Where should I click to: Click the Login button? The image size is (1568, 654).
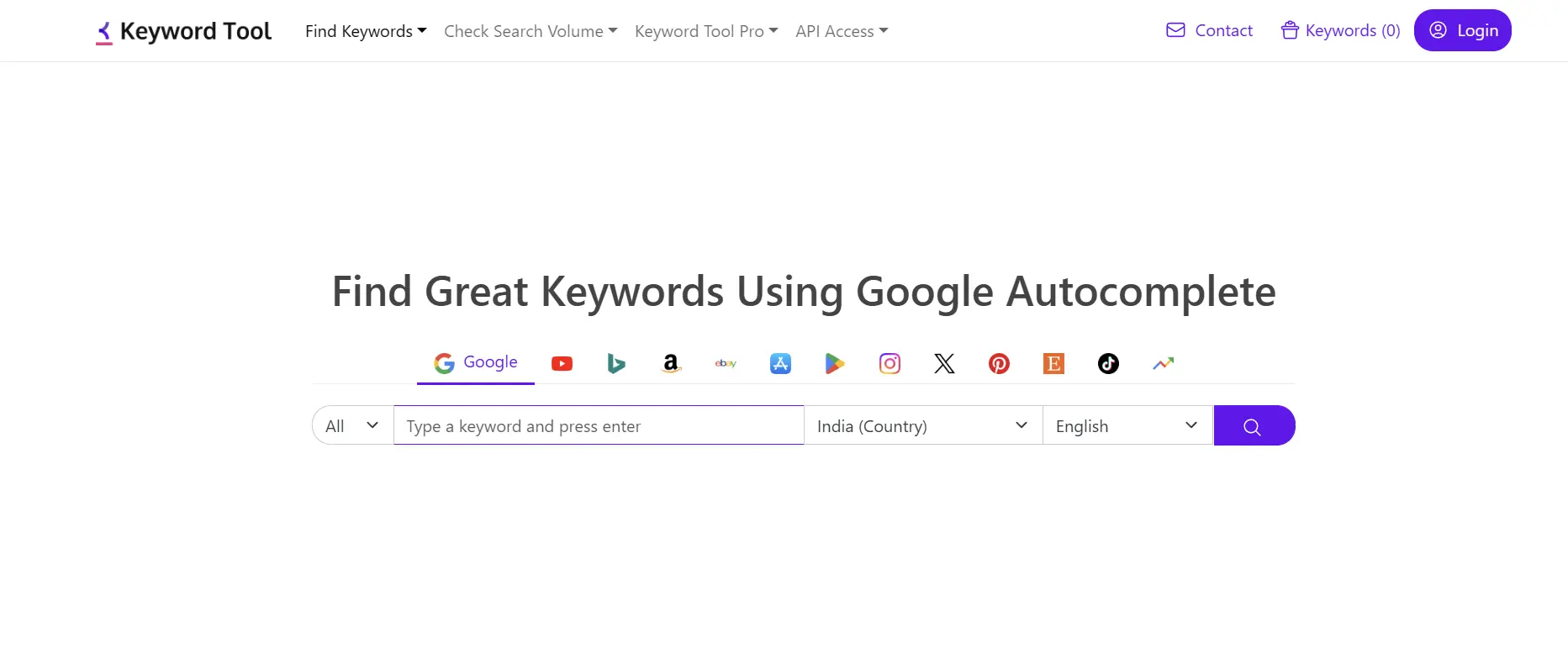pyautogui.click(x=1463, y=30)
